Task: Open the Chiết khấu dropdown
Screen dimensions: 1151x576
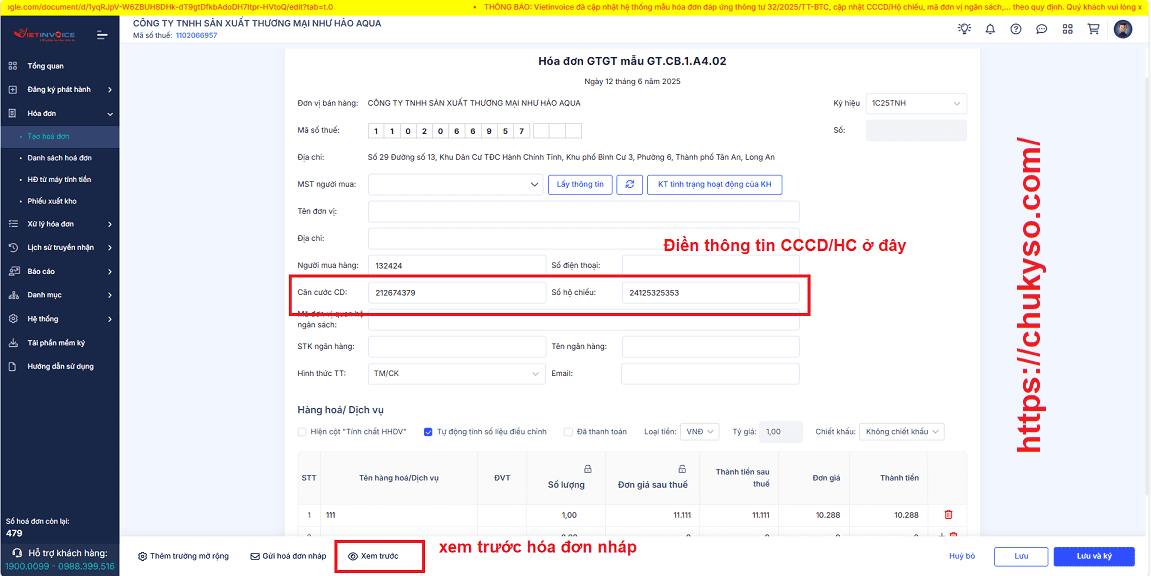Action: (901, 432)
